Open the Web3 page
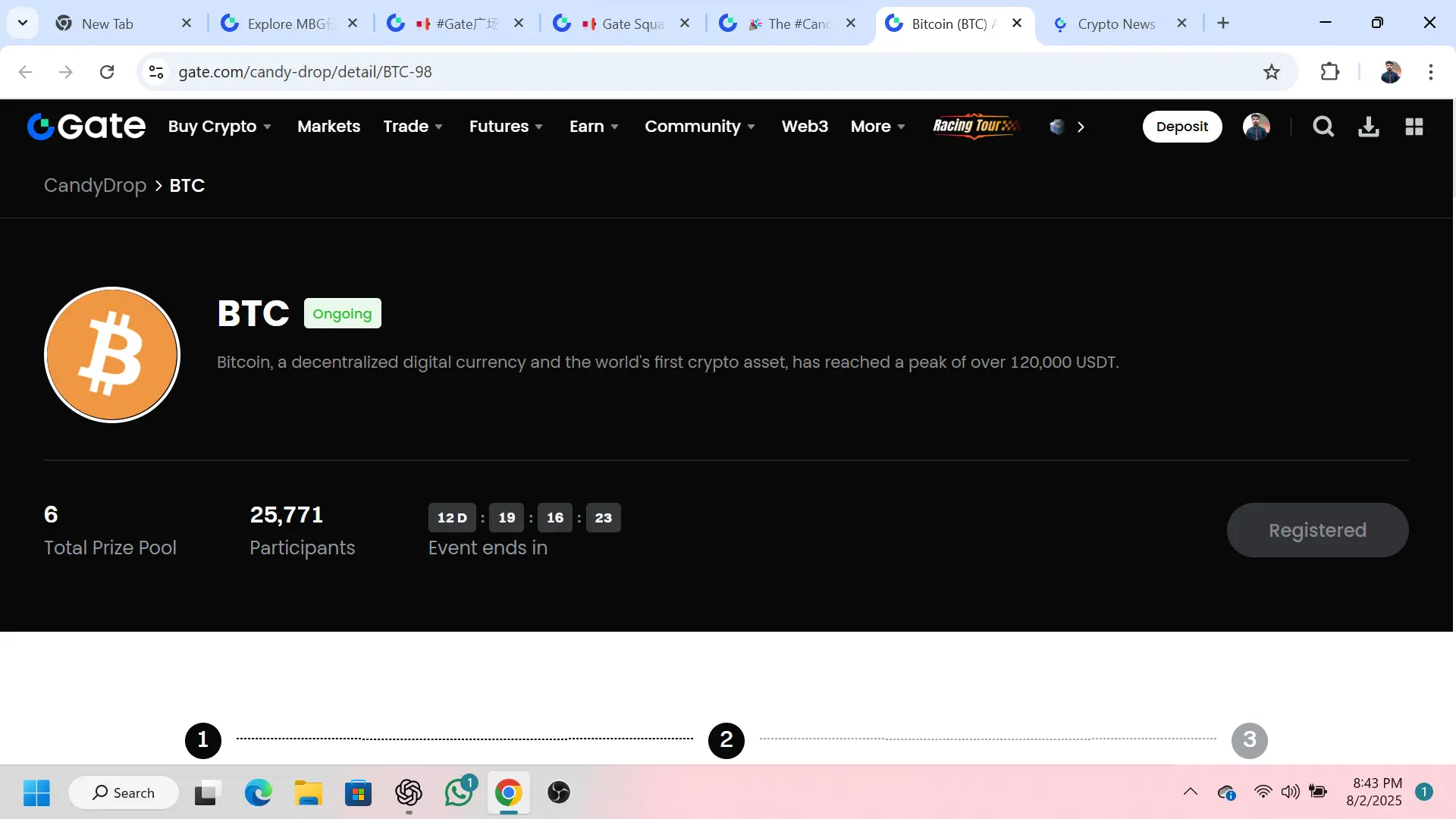The width and height of the screenshot is (1456, 819). coord(805,127)
